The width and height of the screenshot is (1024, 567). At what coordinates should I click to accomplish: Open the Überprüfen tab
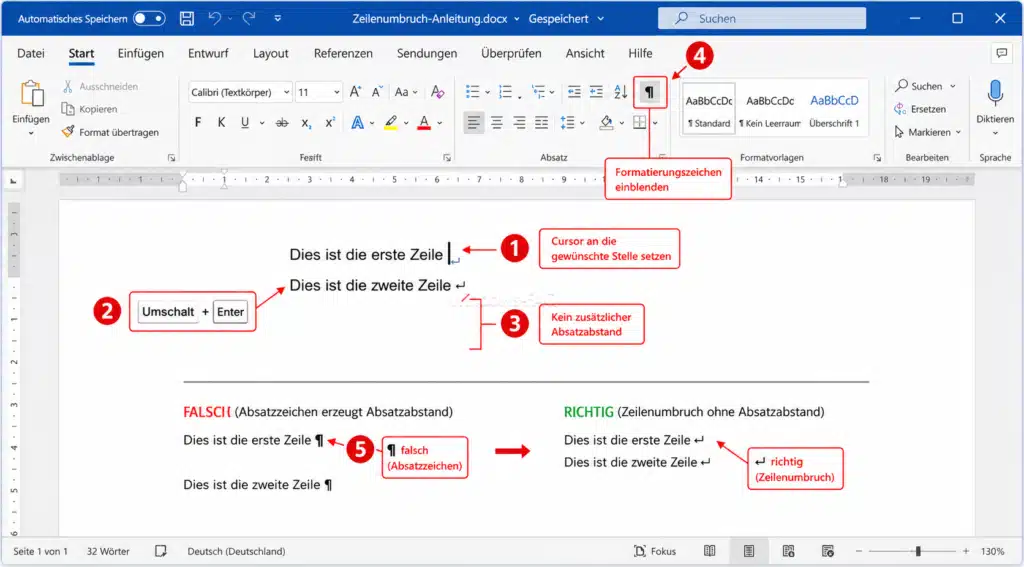tap(511, 54)
